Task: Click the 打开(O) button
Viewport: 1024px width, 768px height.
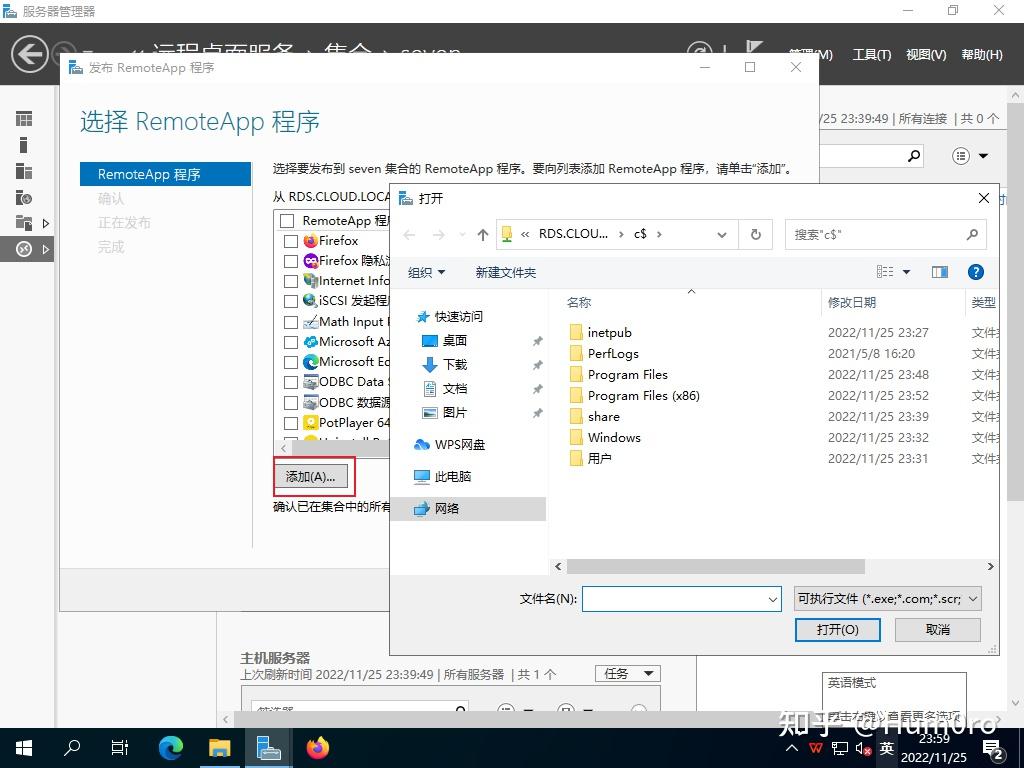Action: click(837, 630)
